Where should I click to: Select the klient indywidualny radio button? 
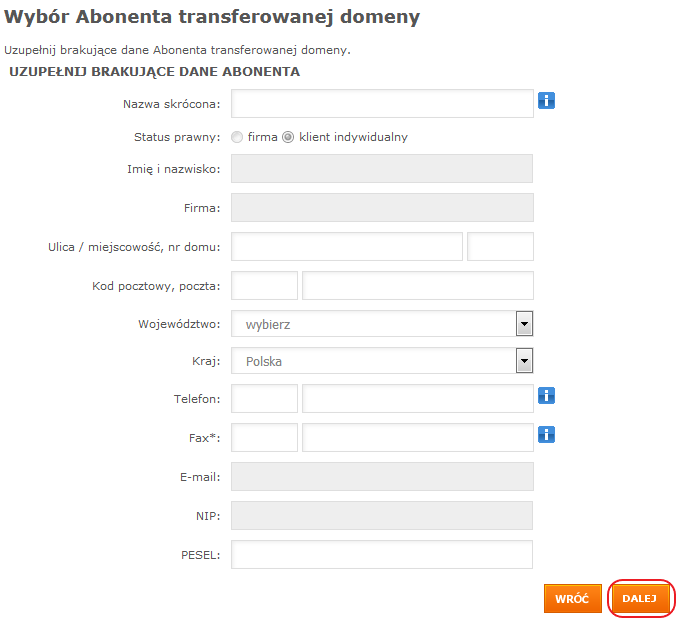(x=288, y=137)
